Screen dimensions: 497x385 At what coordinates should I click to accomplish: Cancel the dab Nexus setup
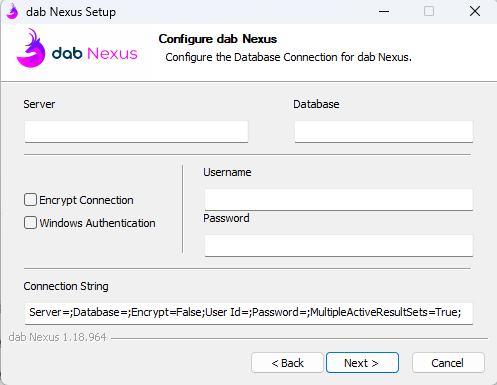point(448,363)
